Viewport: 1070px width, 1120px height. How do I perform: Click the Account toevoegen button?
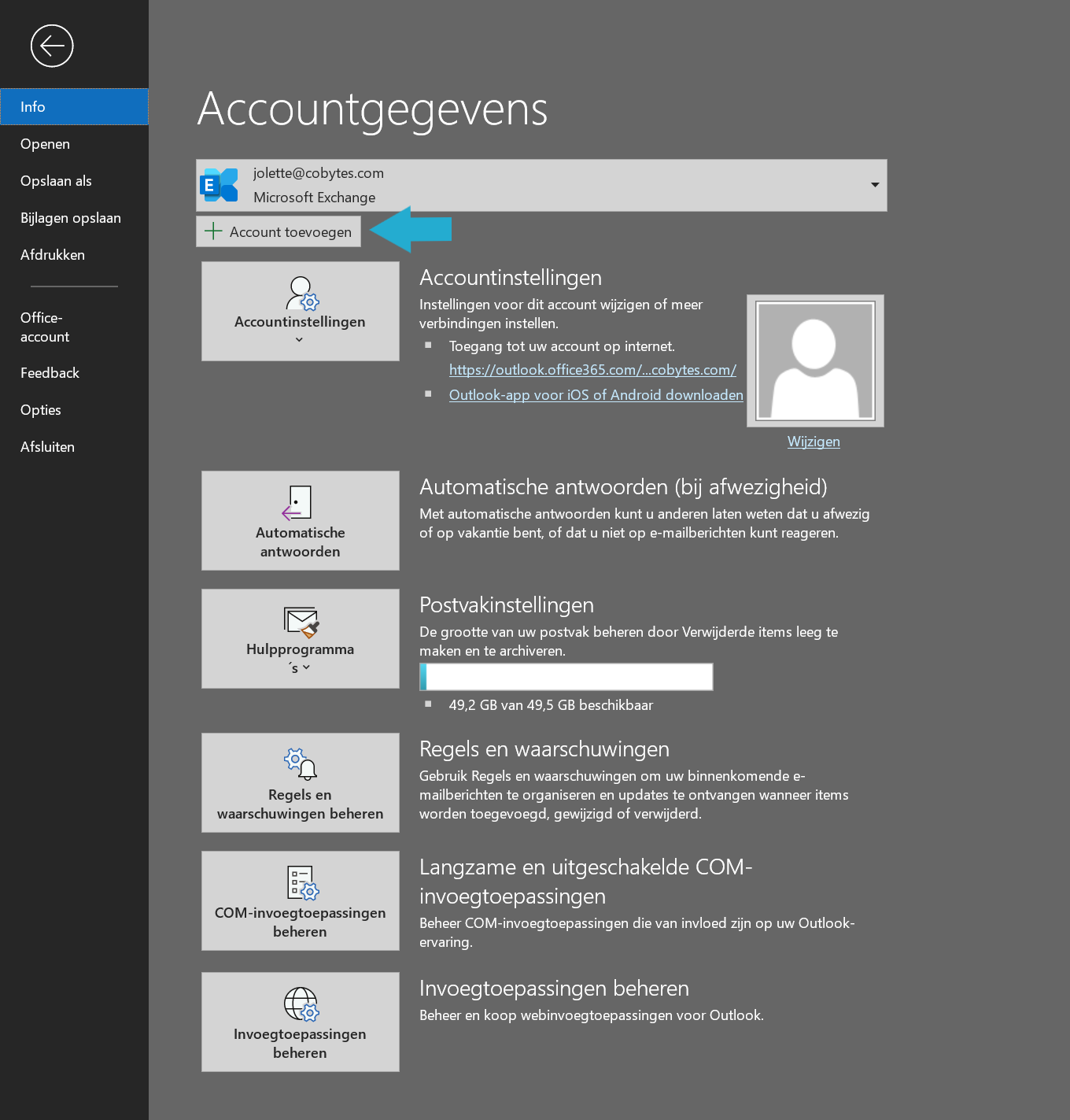(x=279, y=232)
